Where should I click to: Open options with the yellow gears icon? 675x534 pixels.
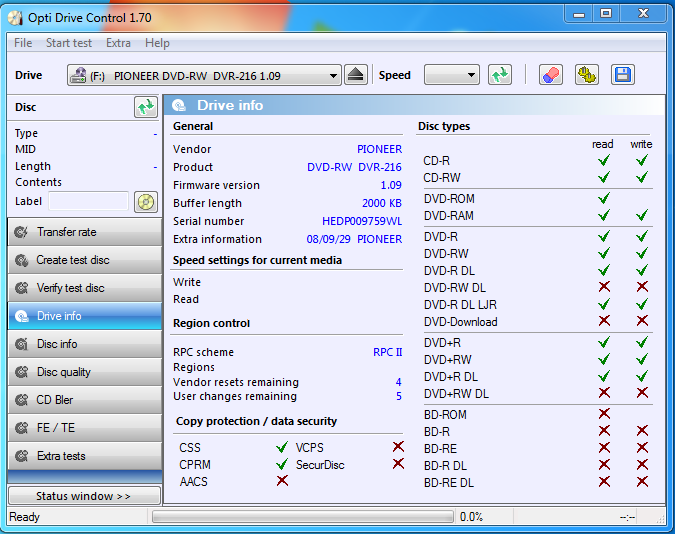click(x=586, y=75)
